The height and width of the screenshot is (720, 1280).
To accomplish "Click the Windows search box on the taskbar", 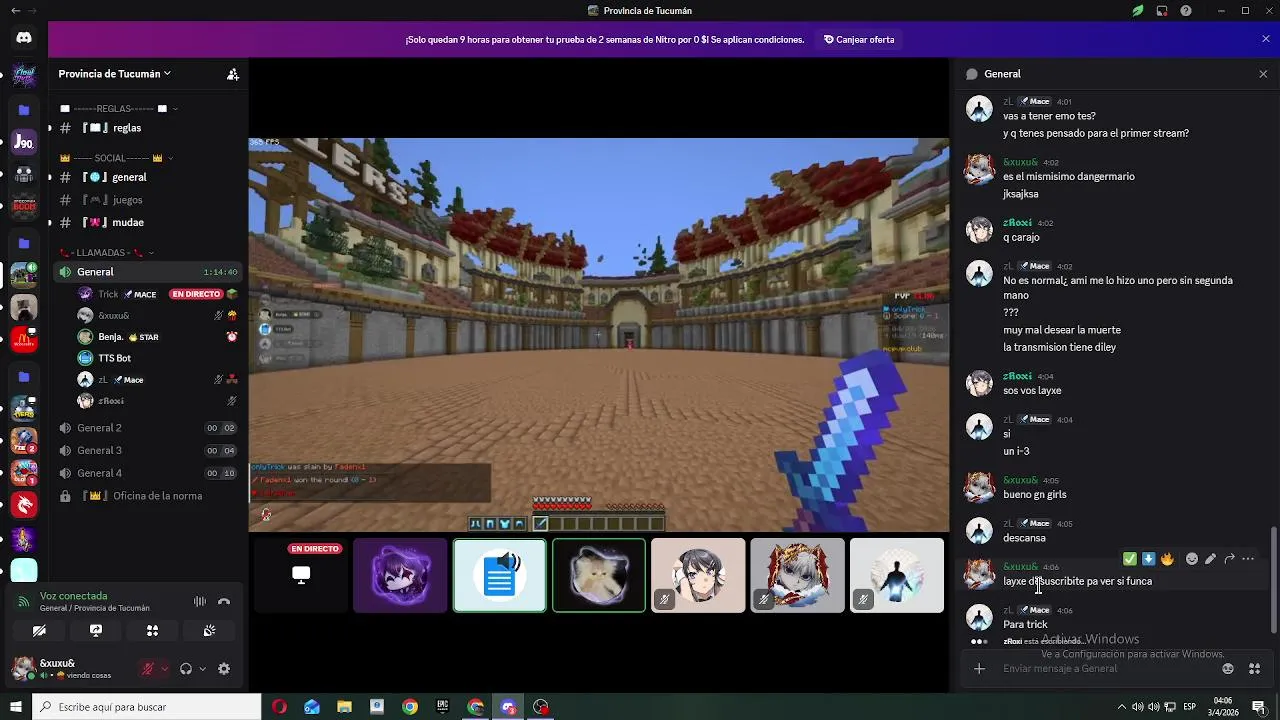I will (x=146, y=707).
